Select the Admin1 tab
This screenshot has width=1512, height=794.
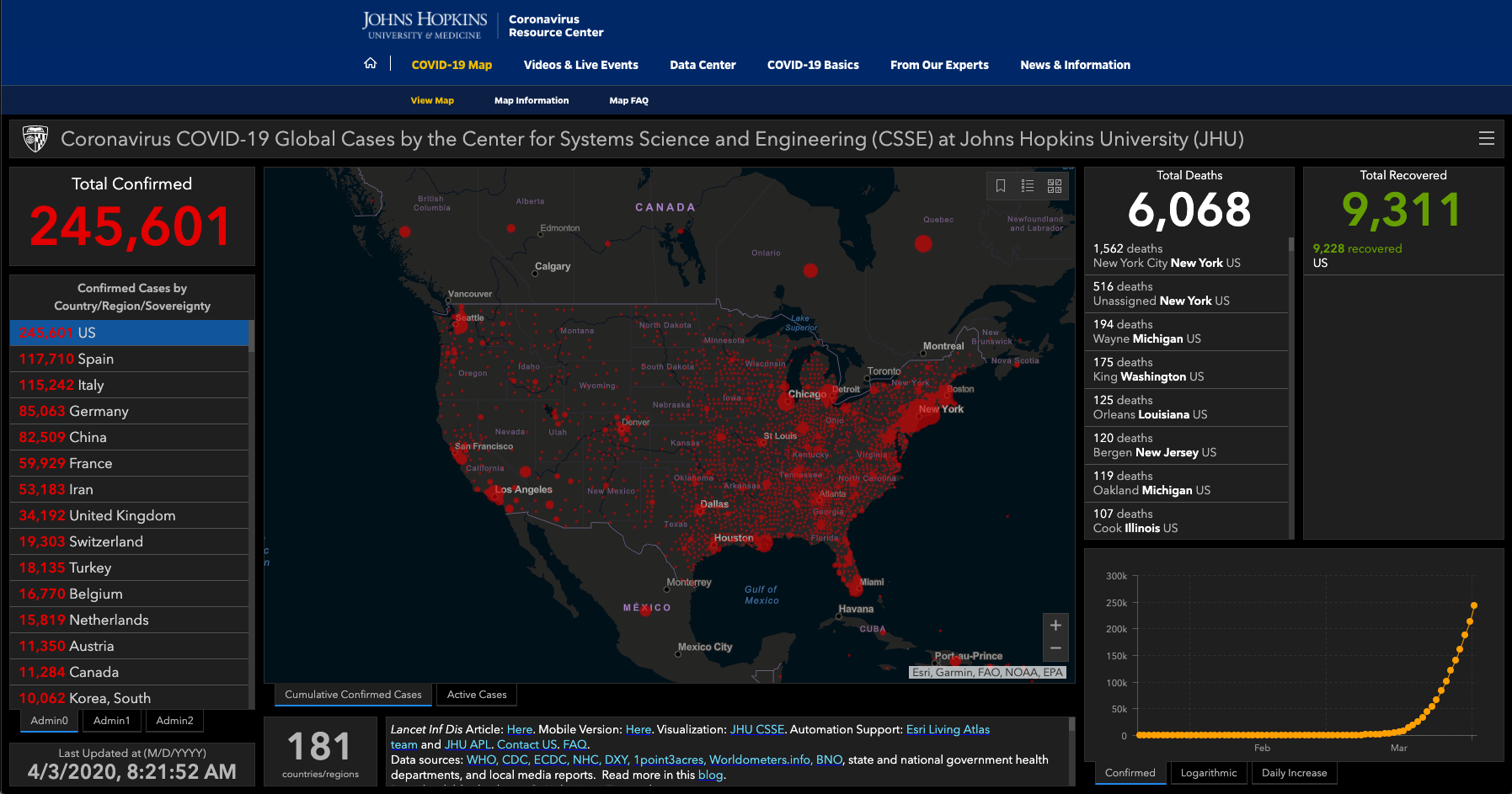tap(111, 721)
